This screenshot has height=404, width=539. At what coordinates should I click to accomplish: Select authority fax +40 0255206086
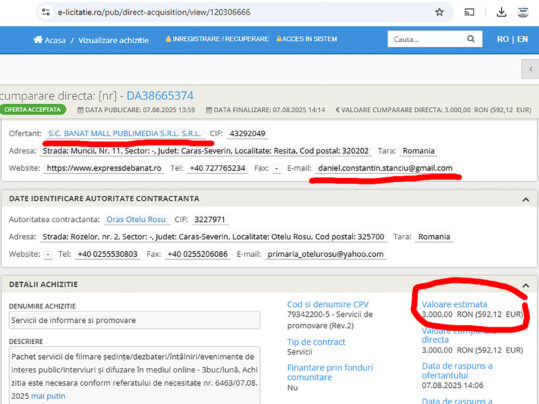pos(197,254)
